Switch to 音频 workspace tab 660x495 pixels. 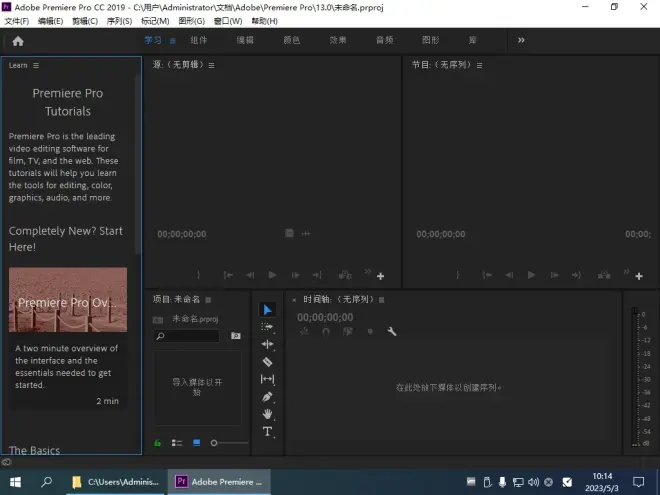(x=385, y=40)
